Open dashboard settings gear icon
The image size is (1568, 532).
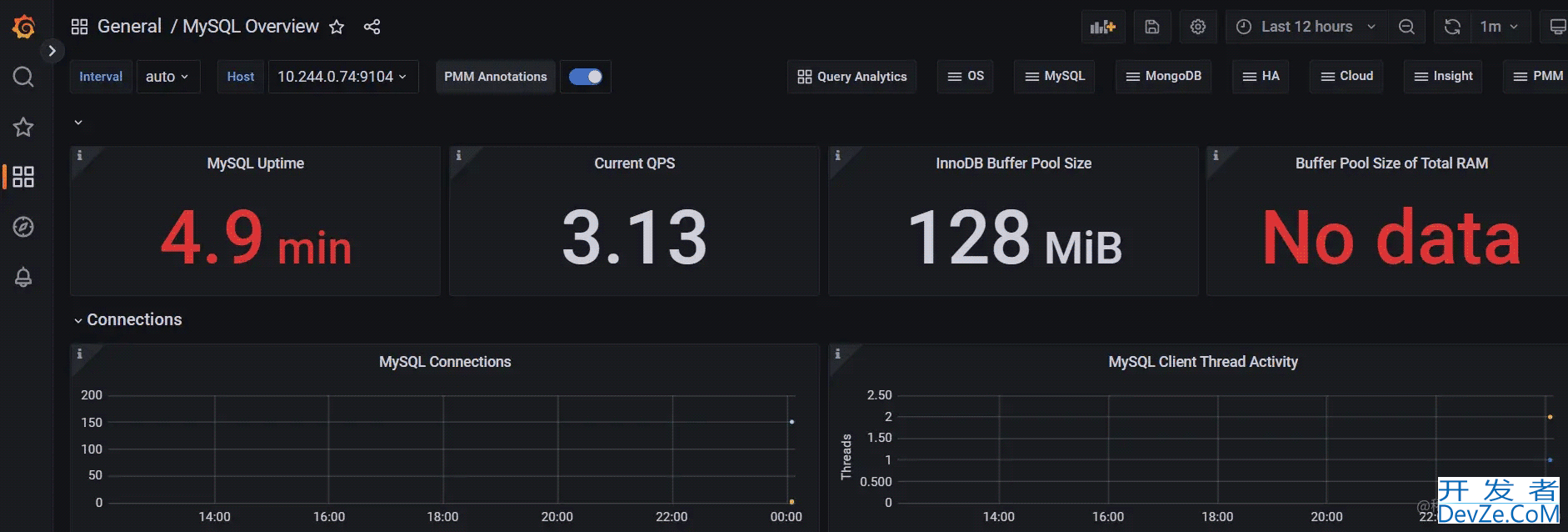pyautogui.click(x=1198, y=27)
